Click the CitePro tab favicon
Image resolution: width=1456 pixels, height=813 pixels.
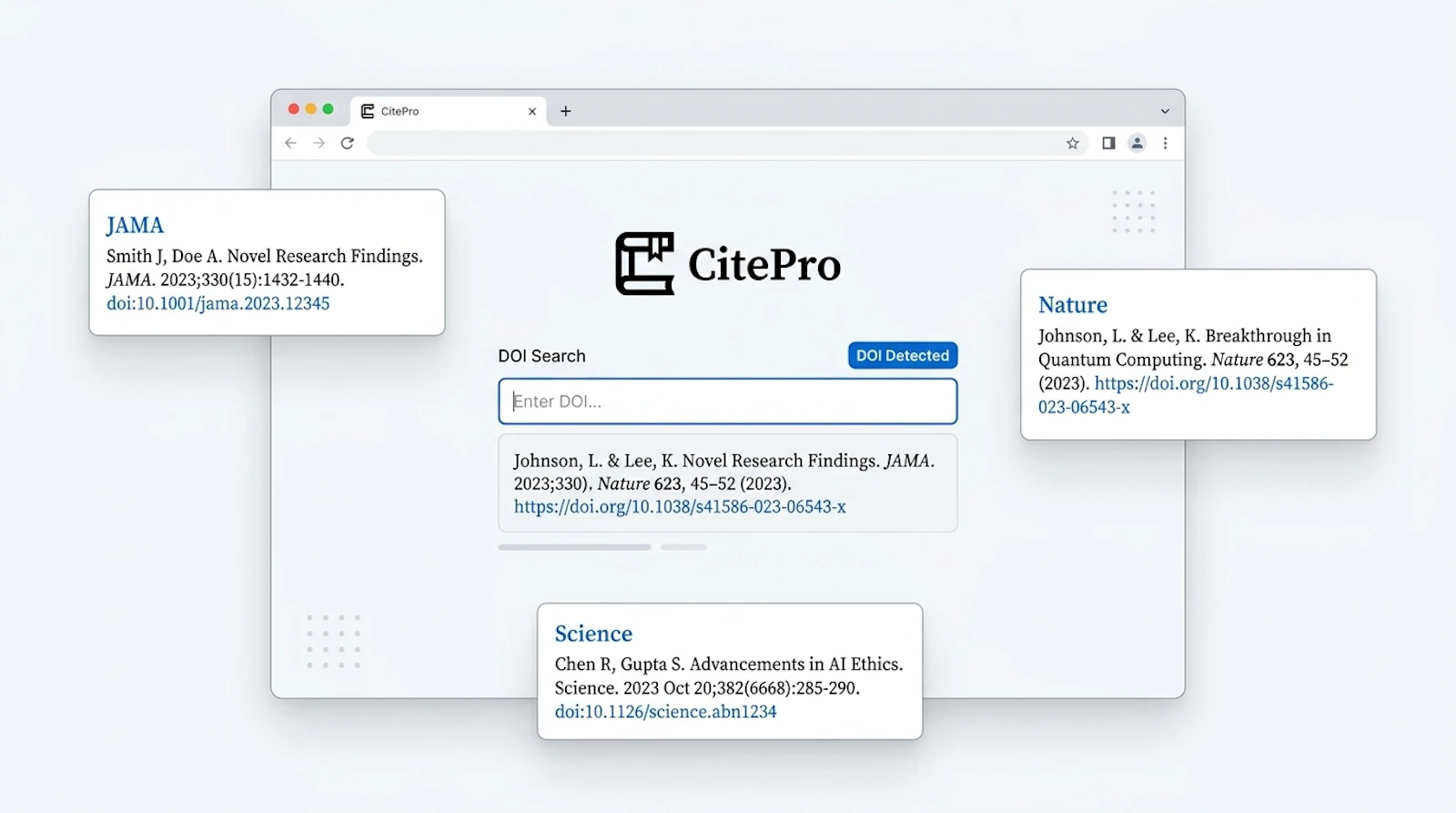(368, 111)
